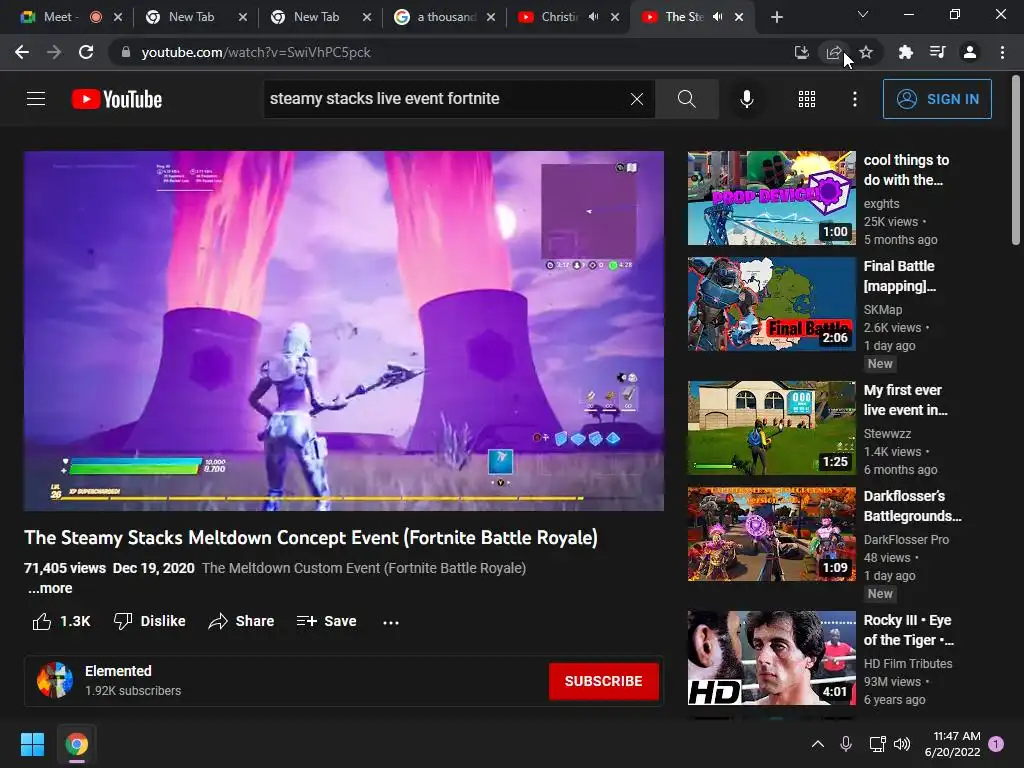Open the volume speaker tray icon
This screenshot has height=768, width=1024.
(902, 744)
